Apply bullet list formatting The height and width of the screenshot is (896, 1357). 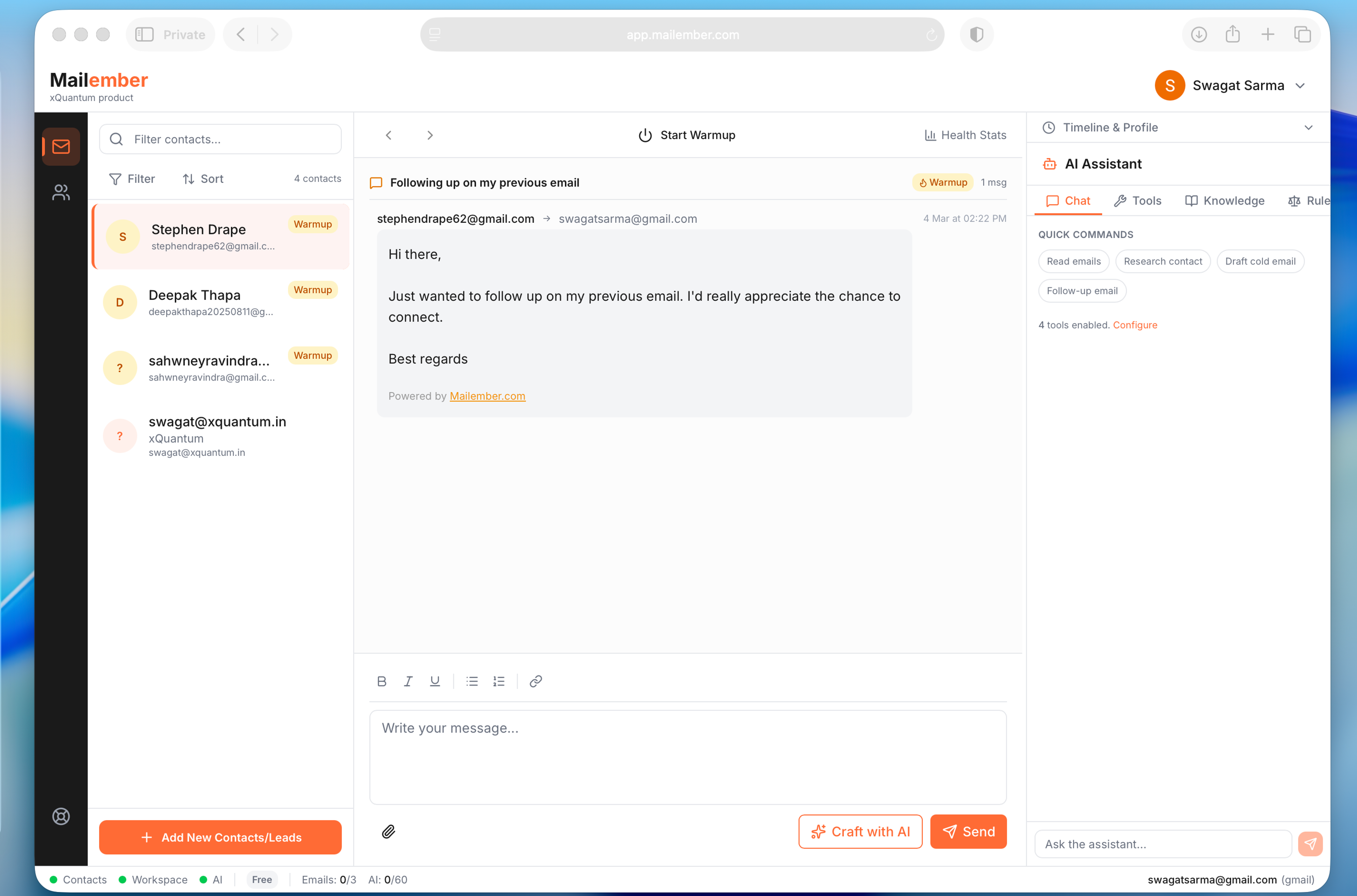472,681
